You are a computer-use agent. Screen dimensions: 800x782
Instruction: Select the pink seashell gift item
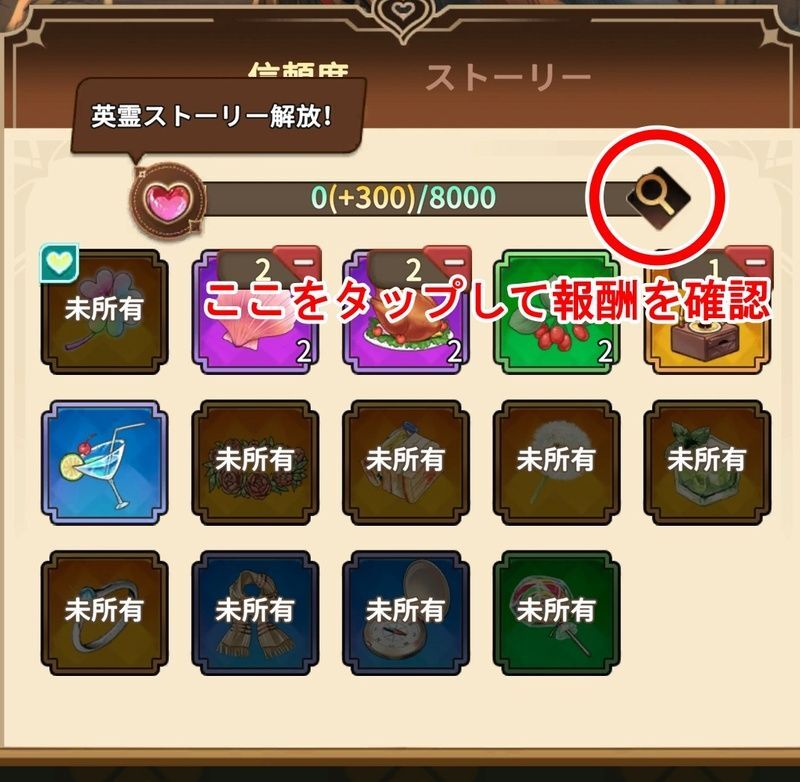255,312
